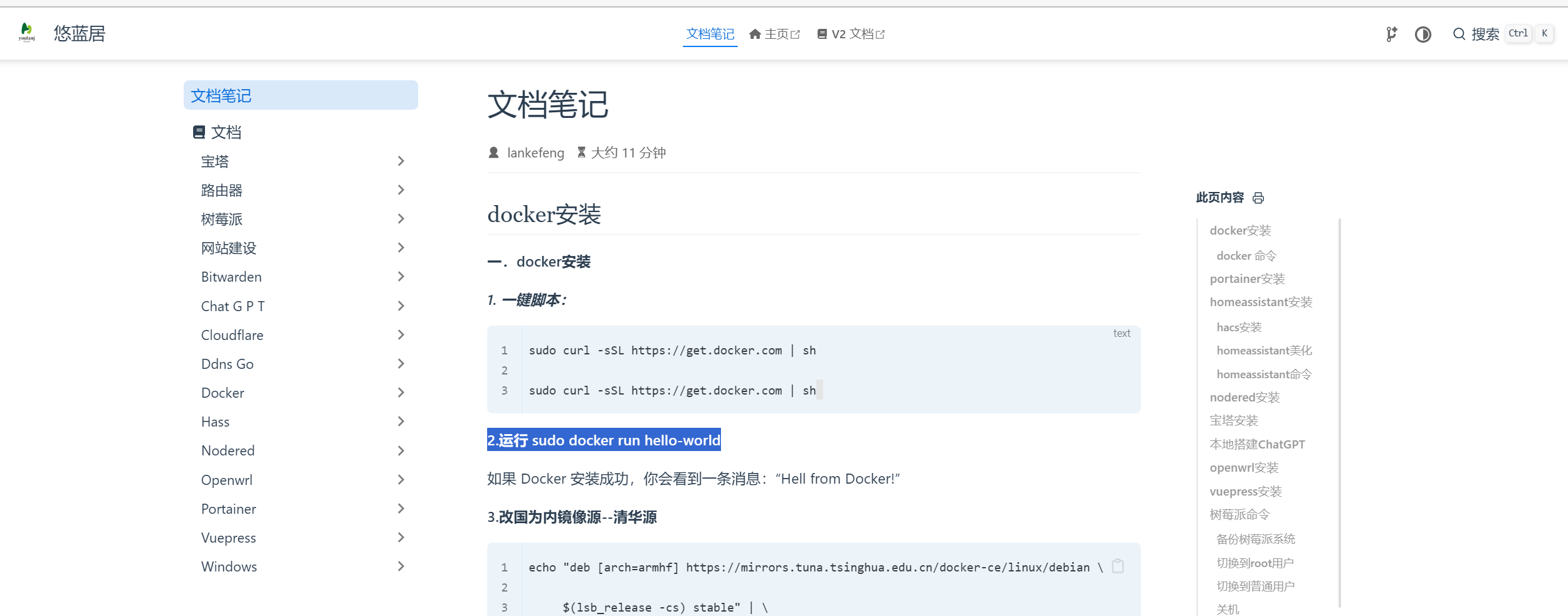This screenshot has height=616, width=1568.
Task: Jump to vuepress安装 in contents
Action: click(1246, 491)
